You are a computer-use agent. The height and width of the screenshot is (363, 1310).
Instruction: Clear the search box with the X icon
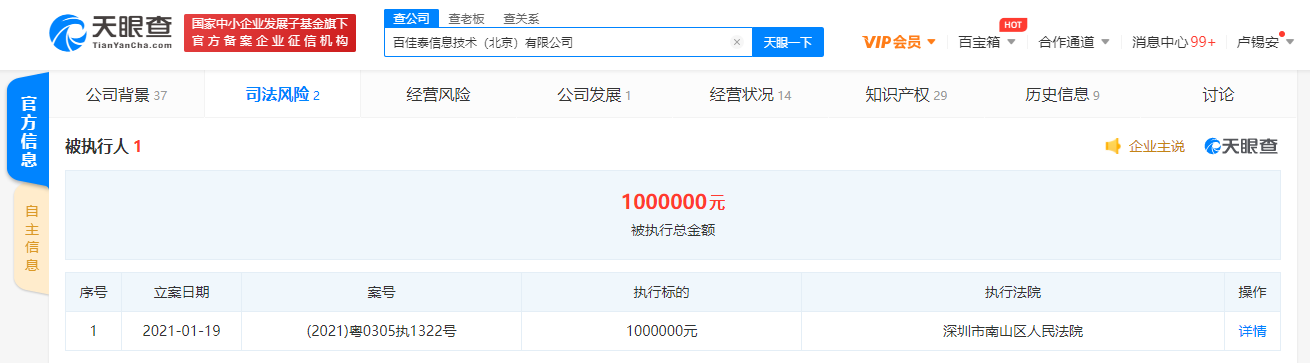737,42
